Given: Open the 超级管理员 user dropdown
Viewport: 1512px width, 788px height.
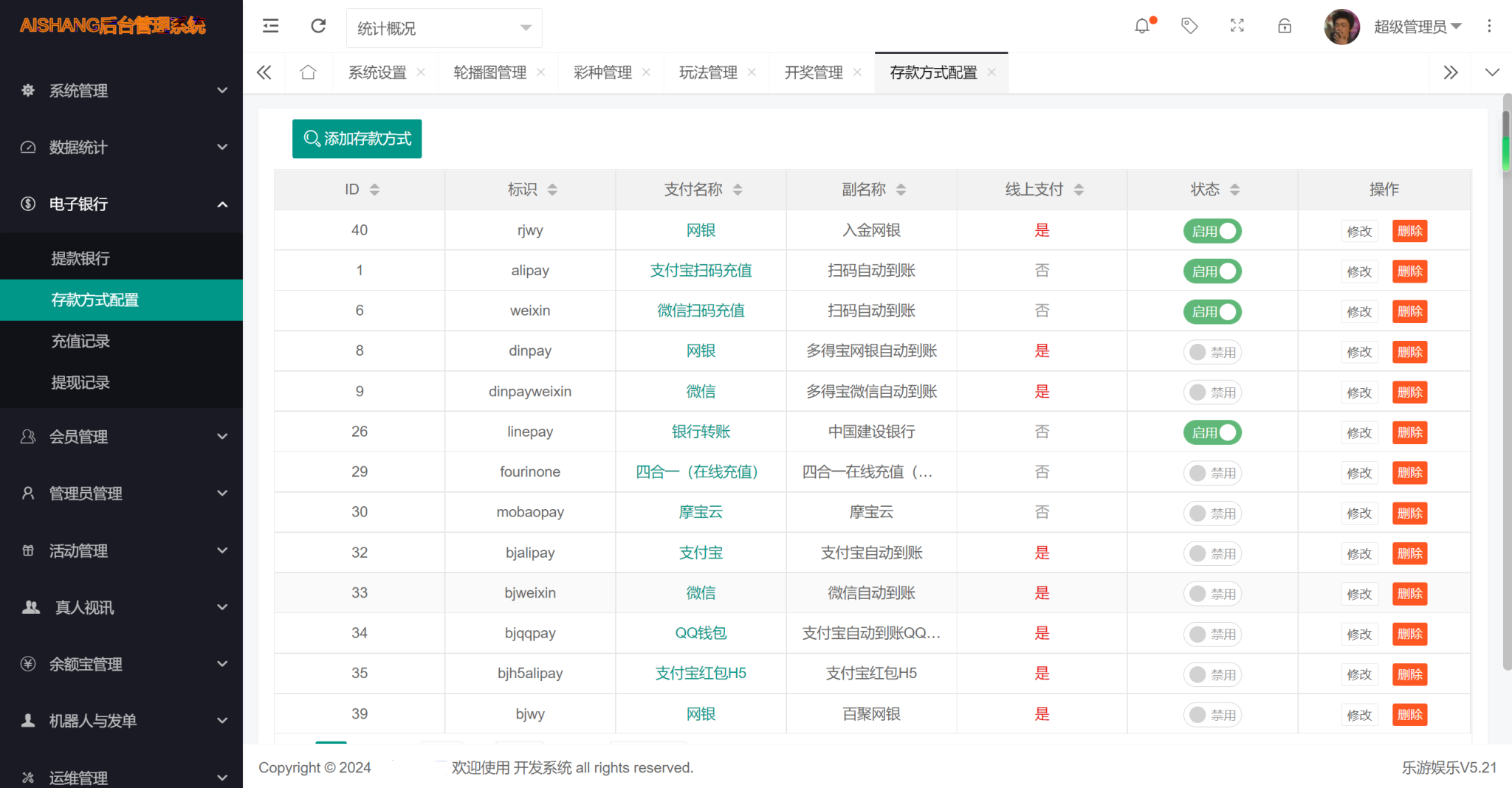Looking at the screenshot, I should pos(1417,27).
